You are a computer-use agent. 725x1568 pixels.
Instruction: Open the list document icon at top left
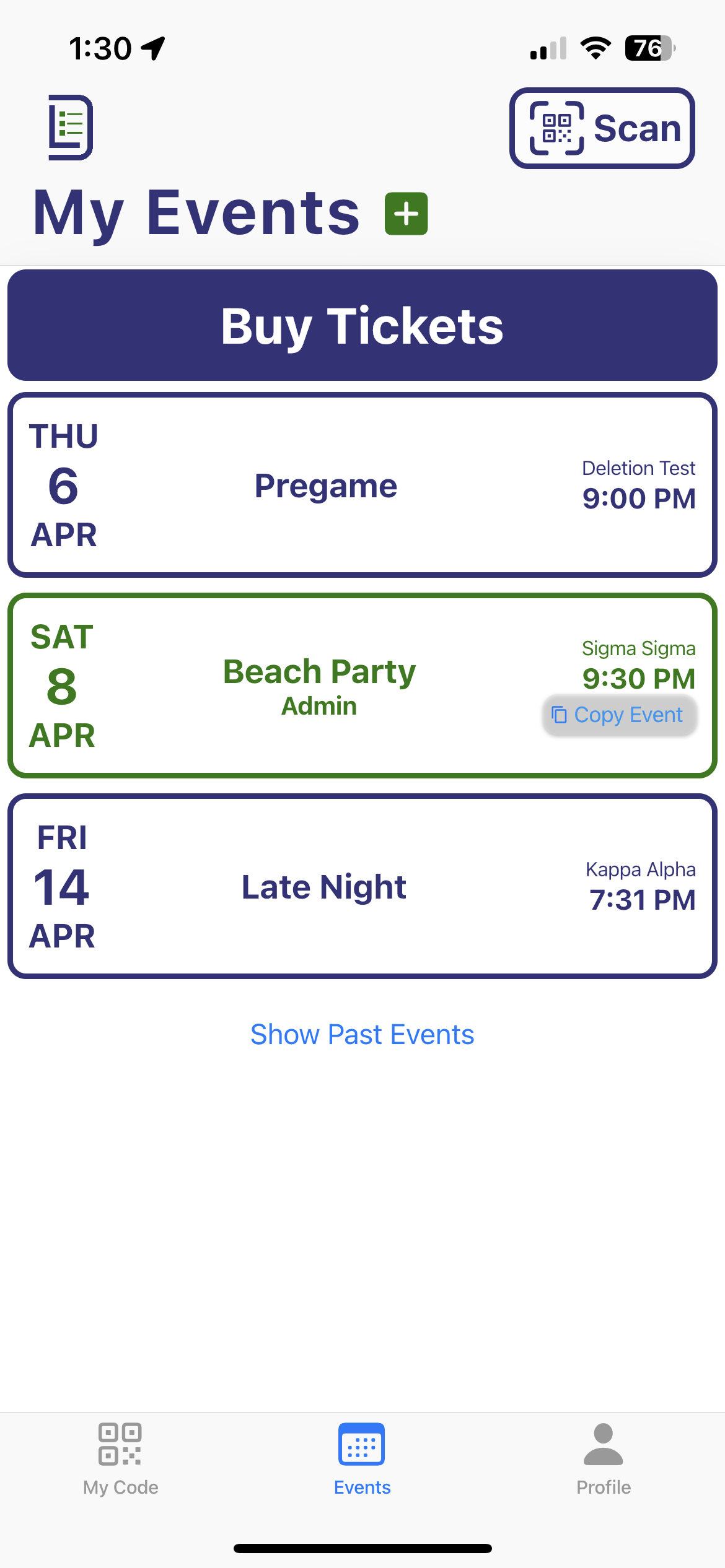(x=71, y=128)
